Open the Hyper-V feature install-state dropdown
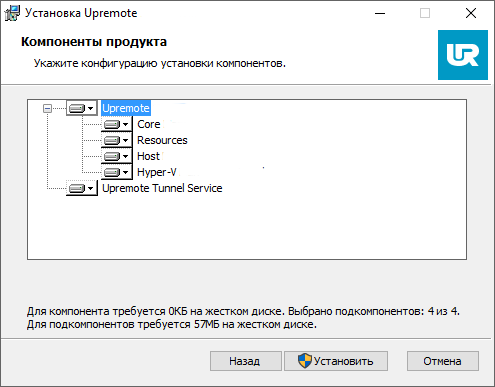Viewport: 495px width, 387px height. [117, 172]
